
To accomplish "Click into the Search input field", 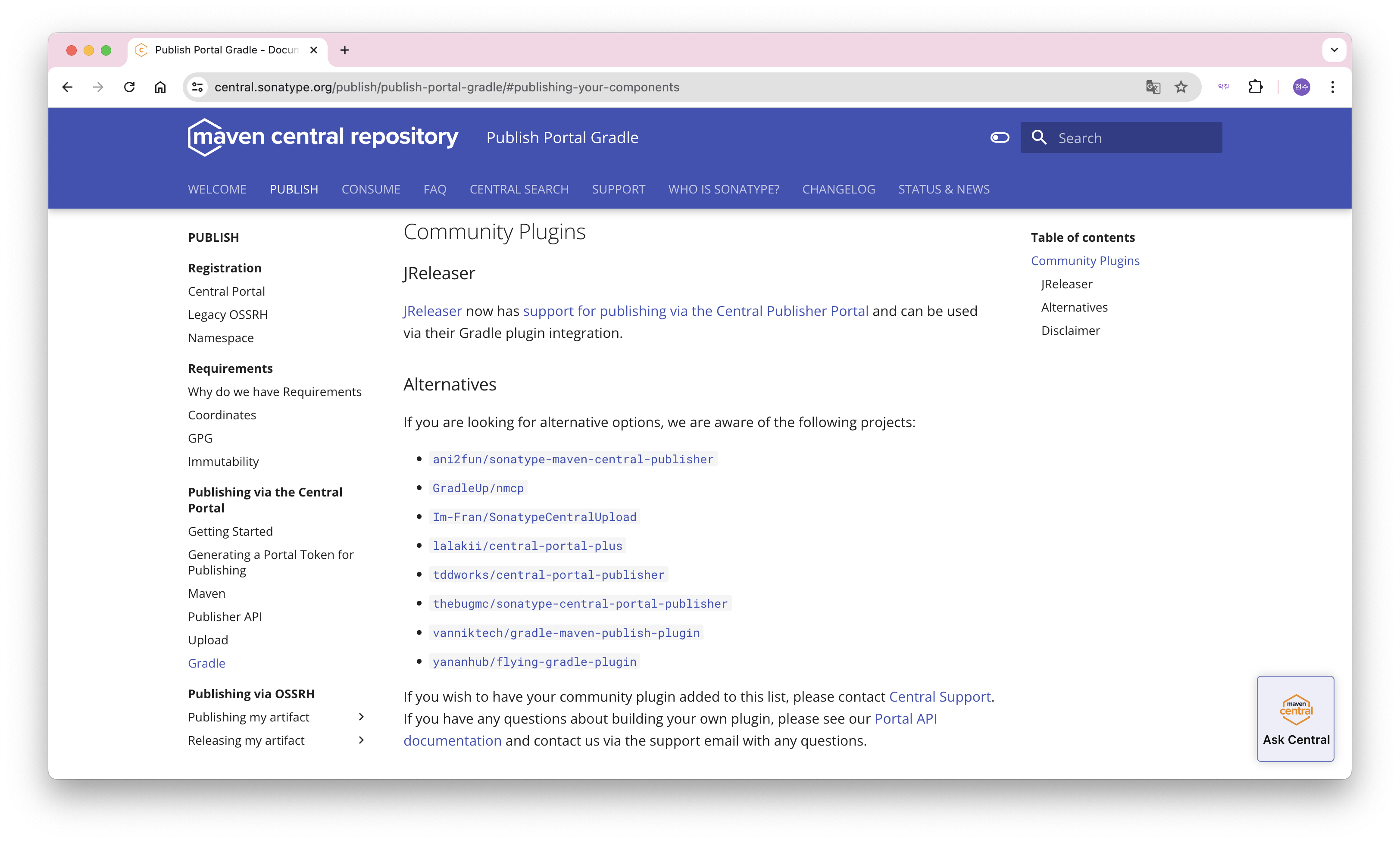I will click(x=1136, y=137).
